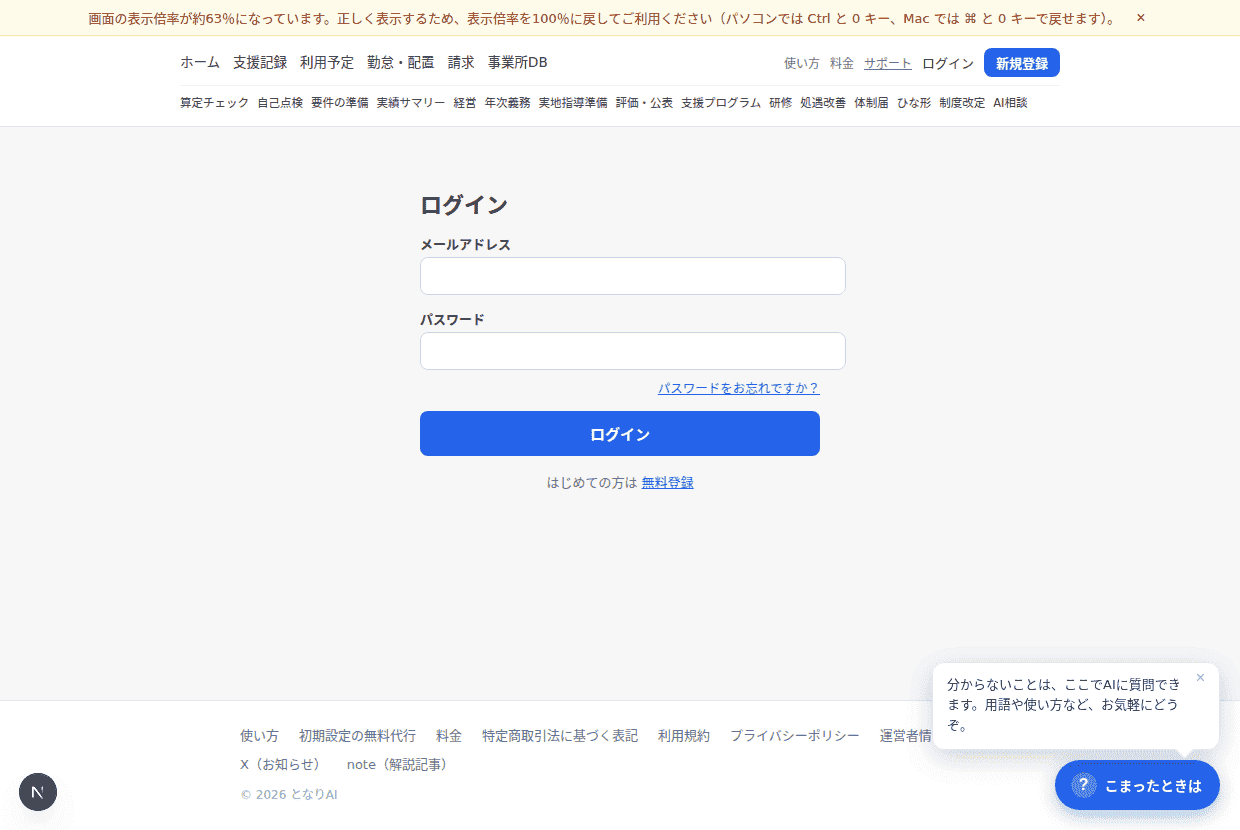Viewport: 1240px width, 830px height.
Task: Go to ホーム in the top navigation
Action: click(200, 62)
